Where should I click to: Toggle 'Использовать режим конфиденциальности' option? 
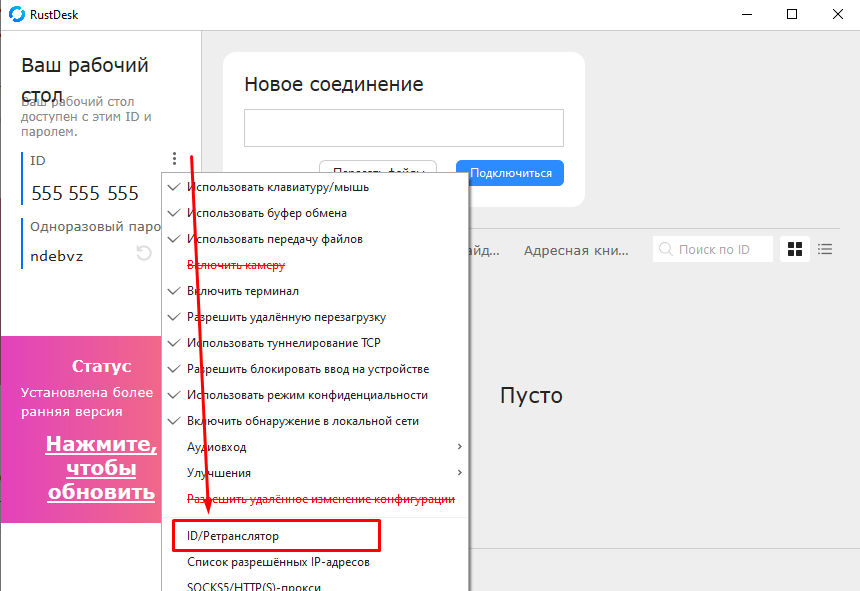(315, 395)
